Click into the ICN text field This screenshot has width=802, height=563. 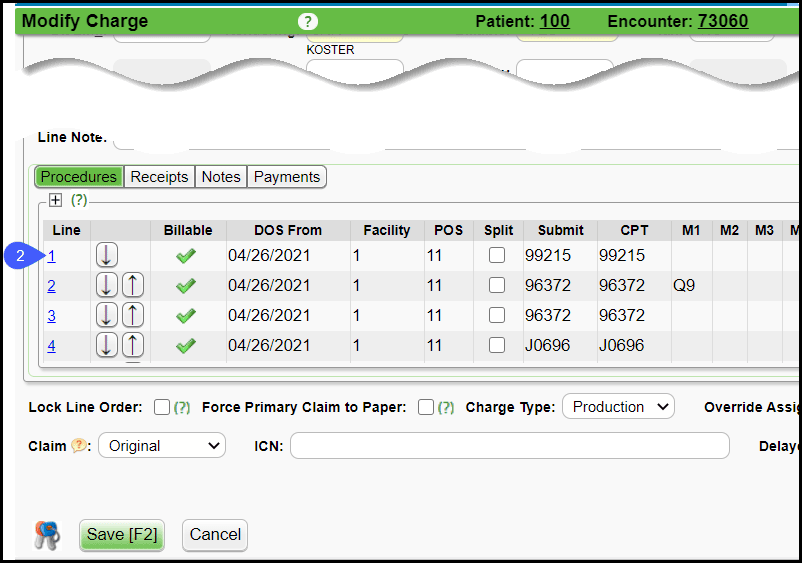click(x=509, y=446)
